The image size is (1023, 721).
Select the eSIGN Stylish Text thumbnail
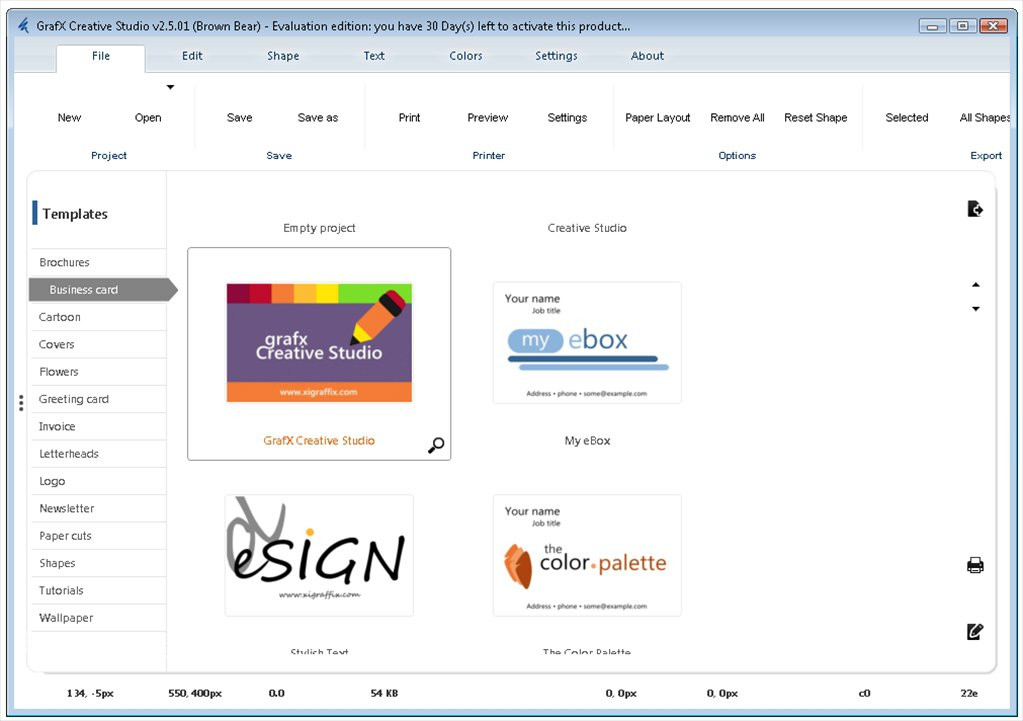point(319,555)
